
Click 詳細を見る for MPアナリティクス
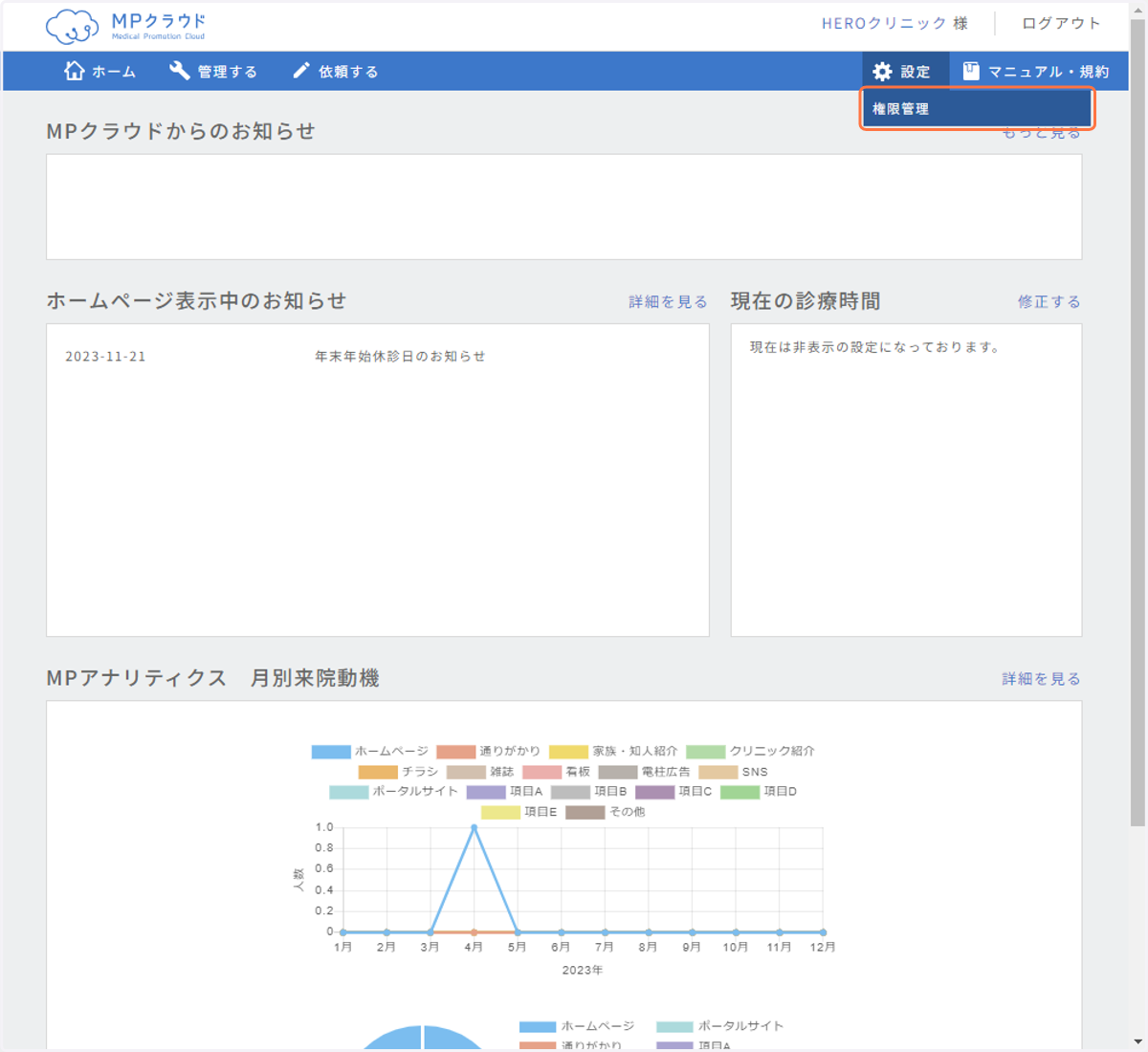coord(1041,678)
